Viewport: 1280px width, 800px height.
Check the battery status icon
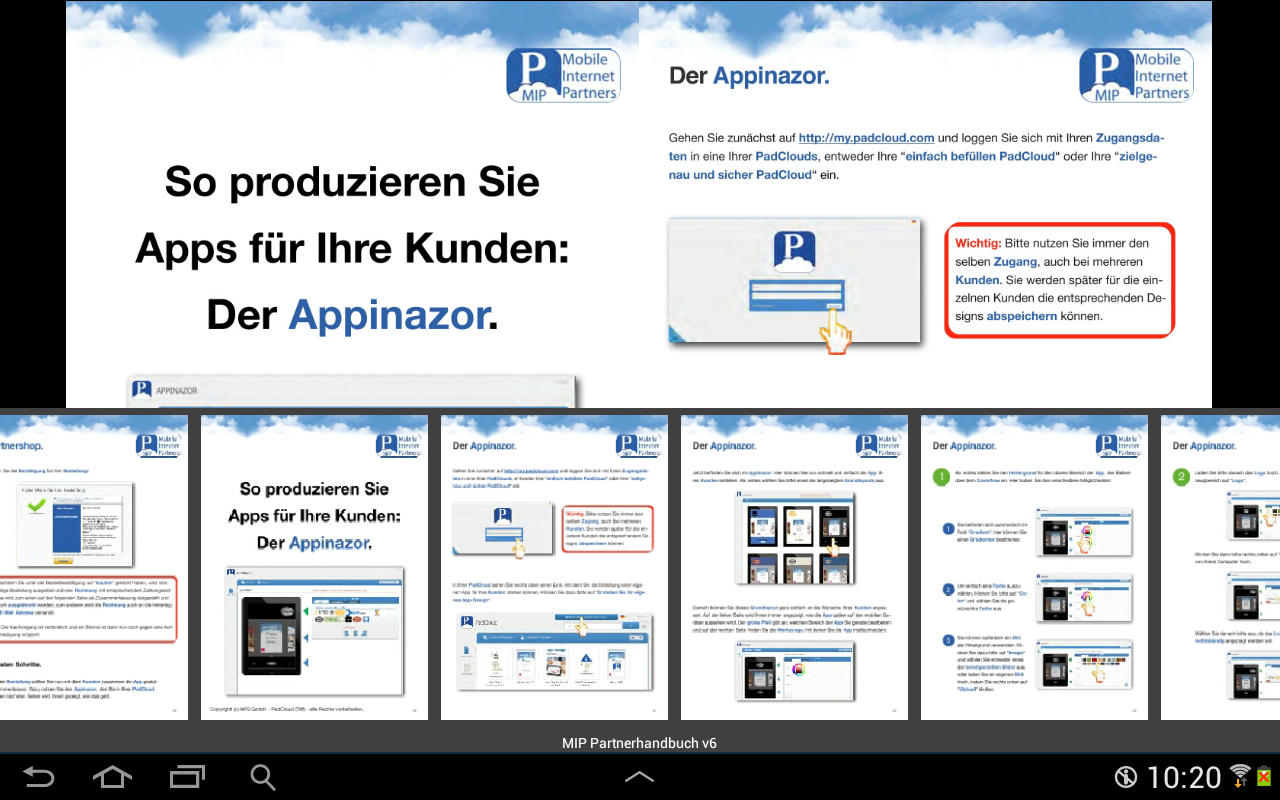(x=1264, y=776)
